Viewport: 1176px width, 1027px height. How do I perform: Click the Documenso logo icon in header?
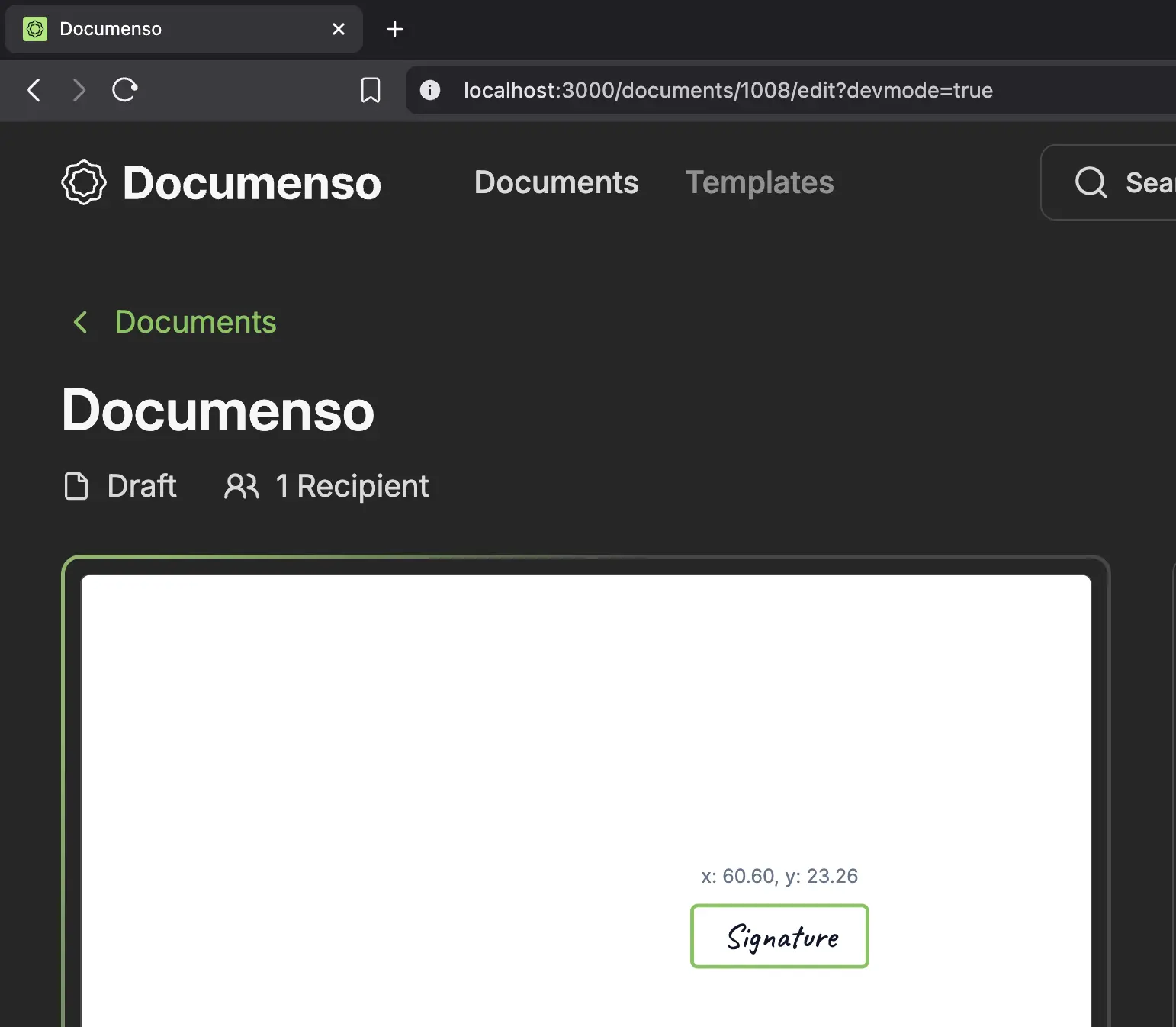(x=84, y=182)
